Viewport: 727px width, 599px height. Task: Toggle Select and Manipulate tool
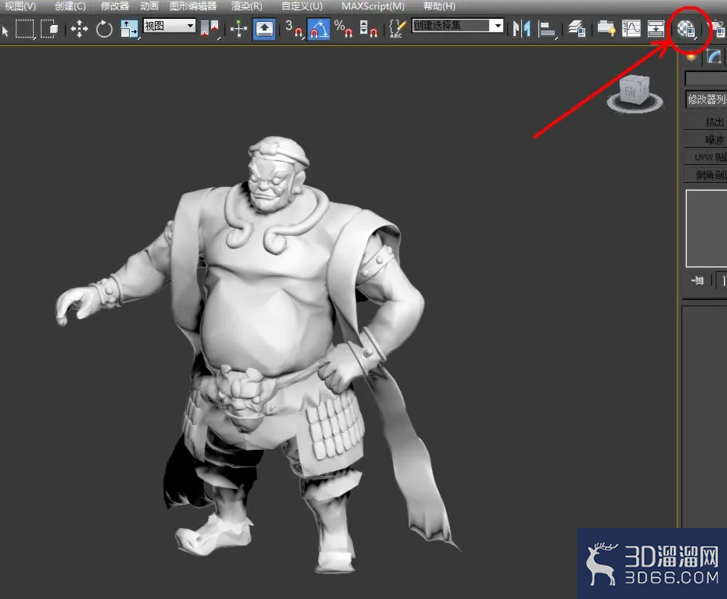pyautogui.click(x=239, y=29)
